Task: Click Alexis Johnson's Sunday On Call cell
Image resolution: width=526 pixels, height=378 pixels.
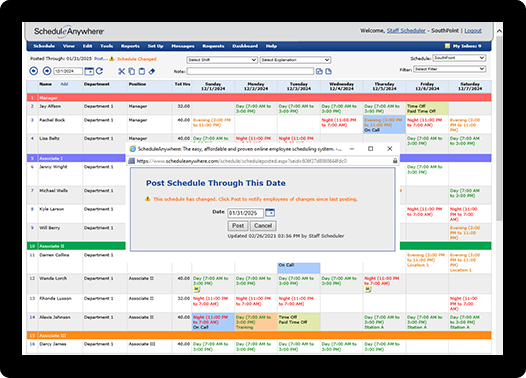Action: (213, 322)
